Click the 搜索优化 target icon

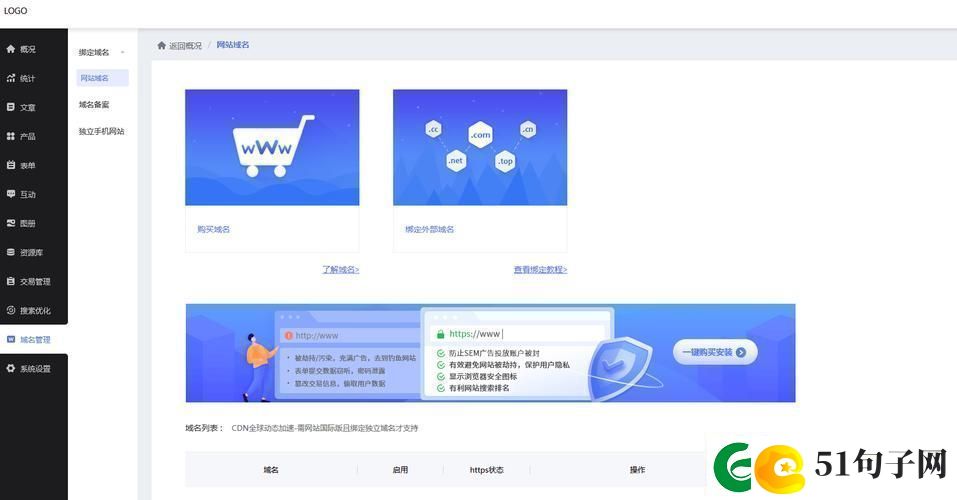10,310
